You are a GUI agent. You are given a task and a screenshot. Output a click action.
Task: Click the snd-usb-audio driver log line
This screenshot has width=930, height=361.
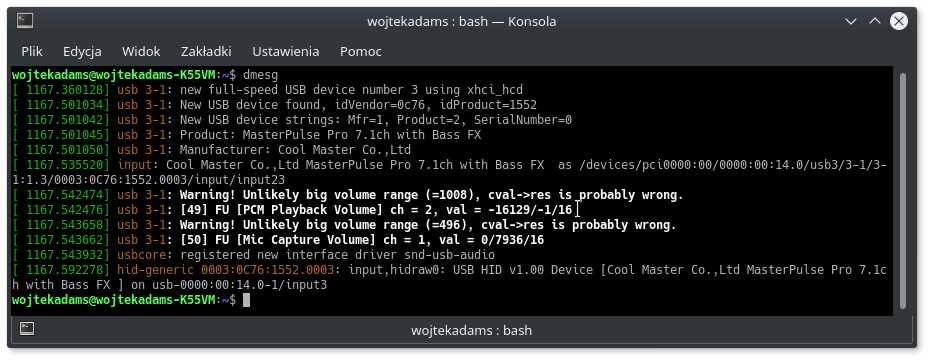pyautogui.click(x=253, y=255)
